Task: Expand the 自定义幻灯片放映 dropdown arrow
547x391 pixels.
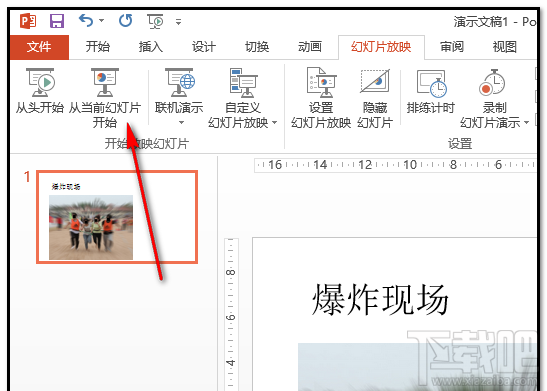Action: [x=274, y=122]
